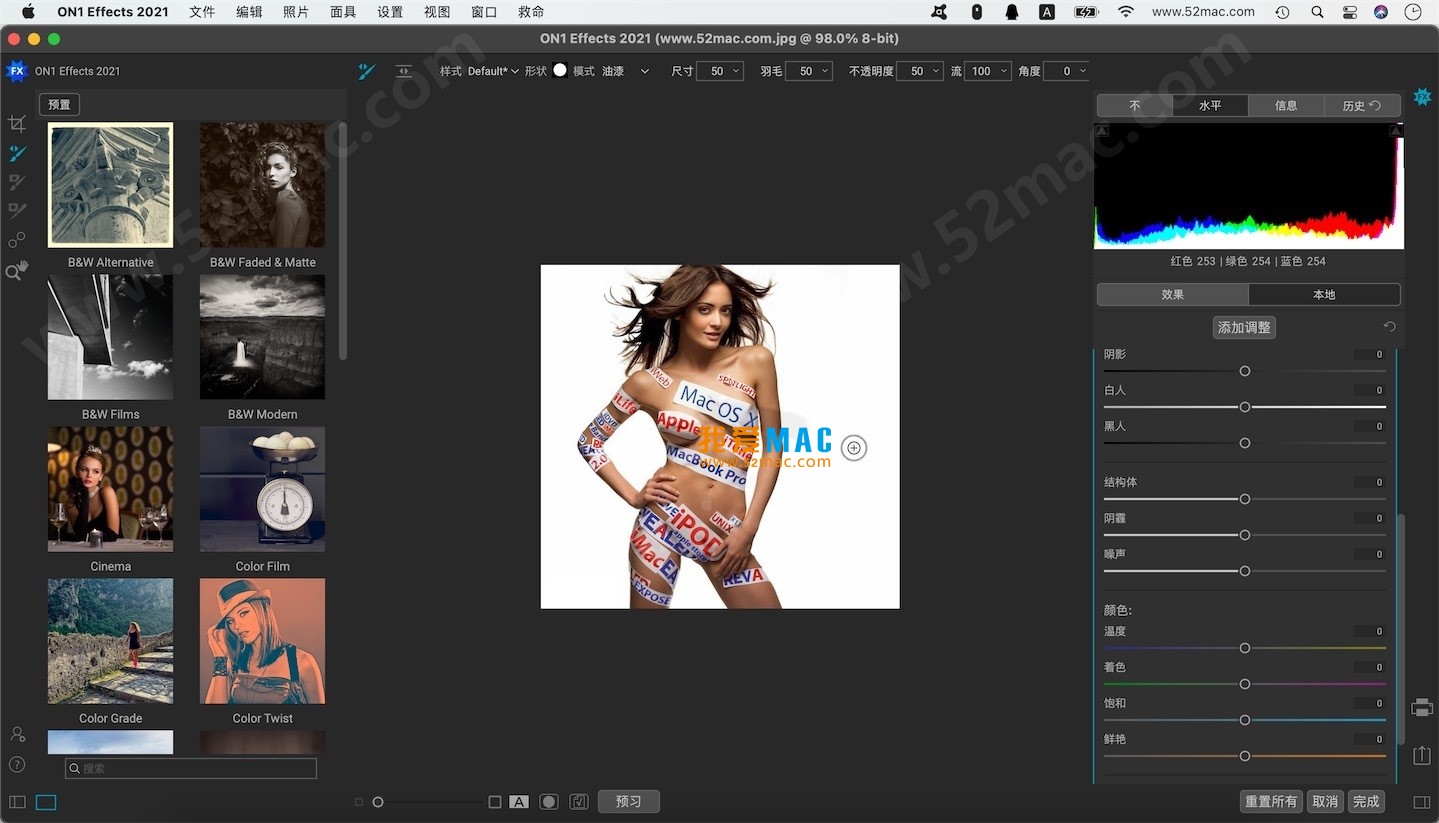Open the 照片 (Photo) menu
This screenshot has width=1439, height=823.
296,12
